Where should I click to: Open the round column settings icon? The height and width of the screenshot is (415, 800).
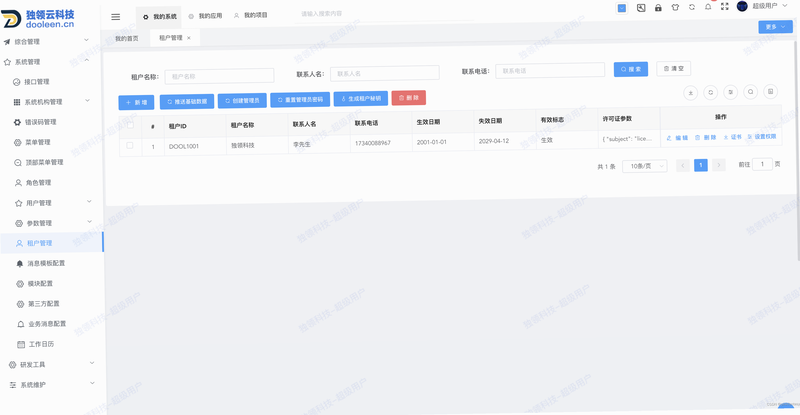click(x=731, y=92)
